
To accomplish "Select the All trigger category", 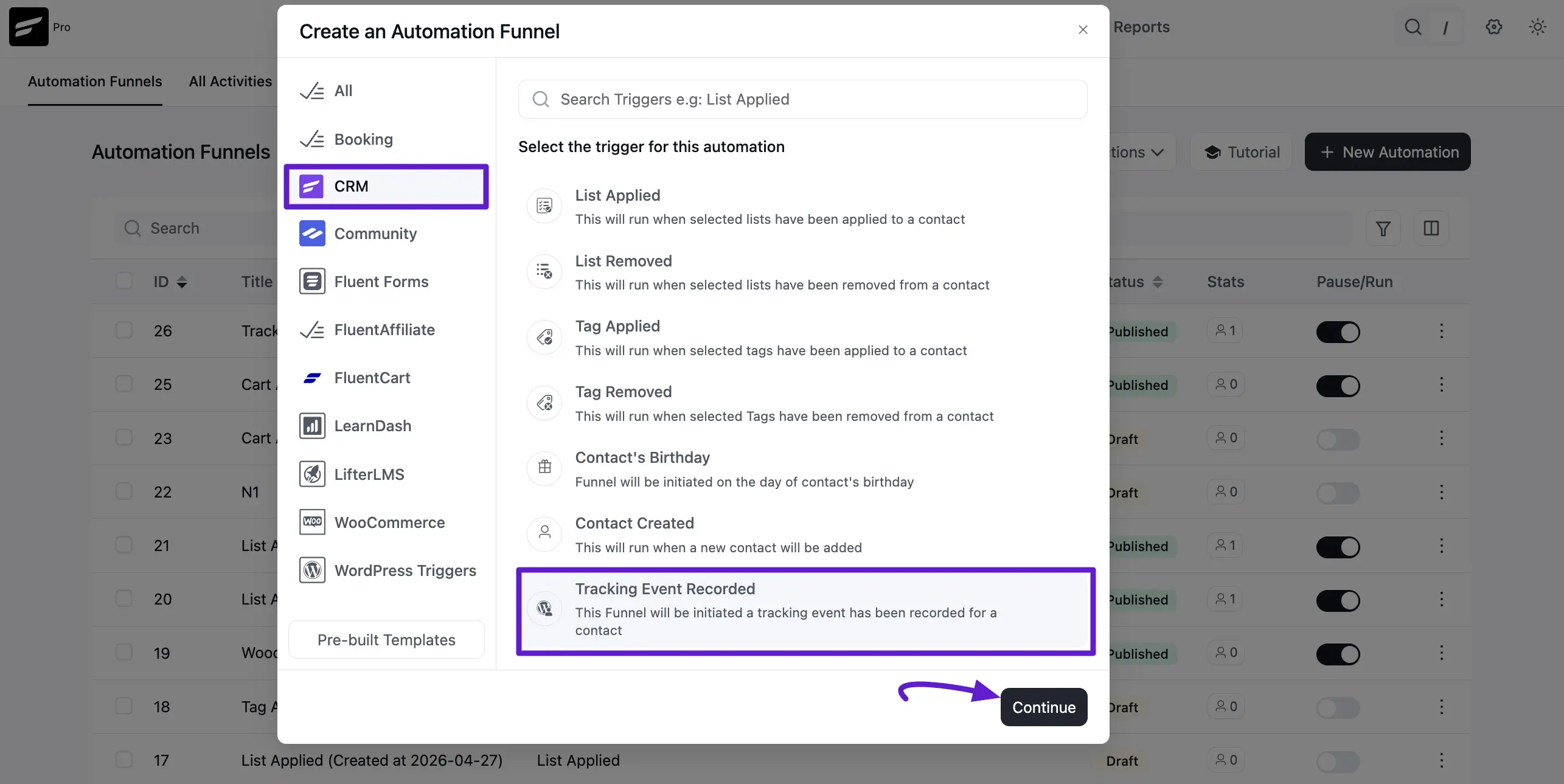I will point(386,91).
